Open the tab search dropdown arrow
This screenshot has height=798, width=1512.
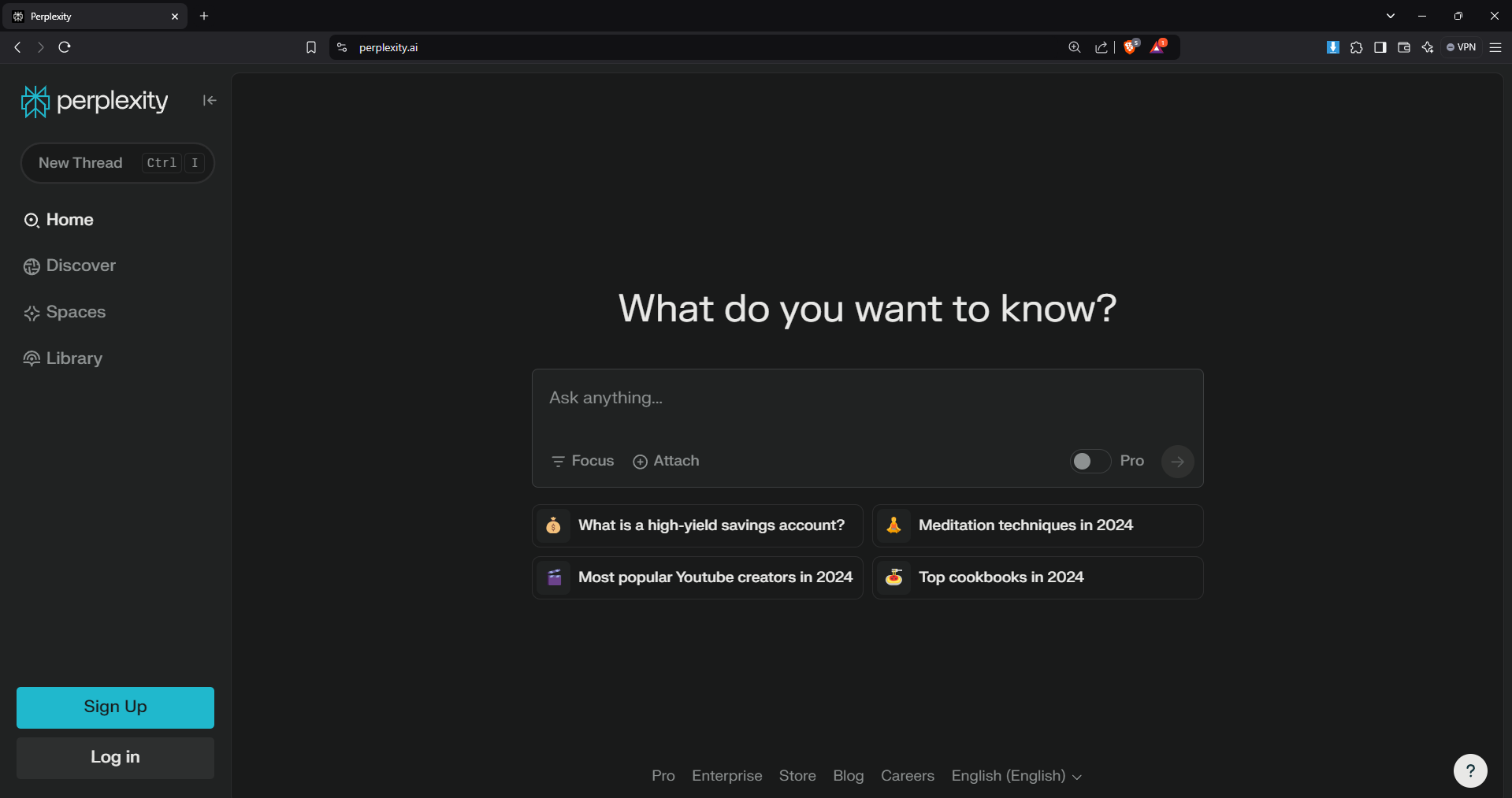pyautogui.click(x=1391, y=16)
